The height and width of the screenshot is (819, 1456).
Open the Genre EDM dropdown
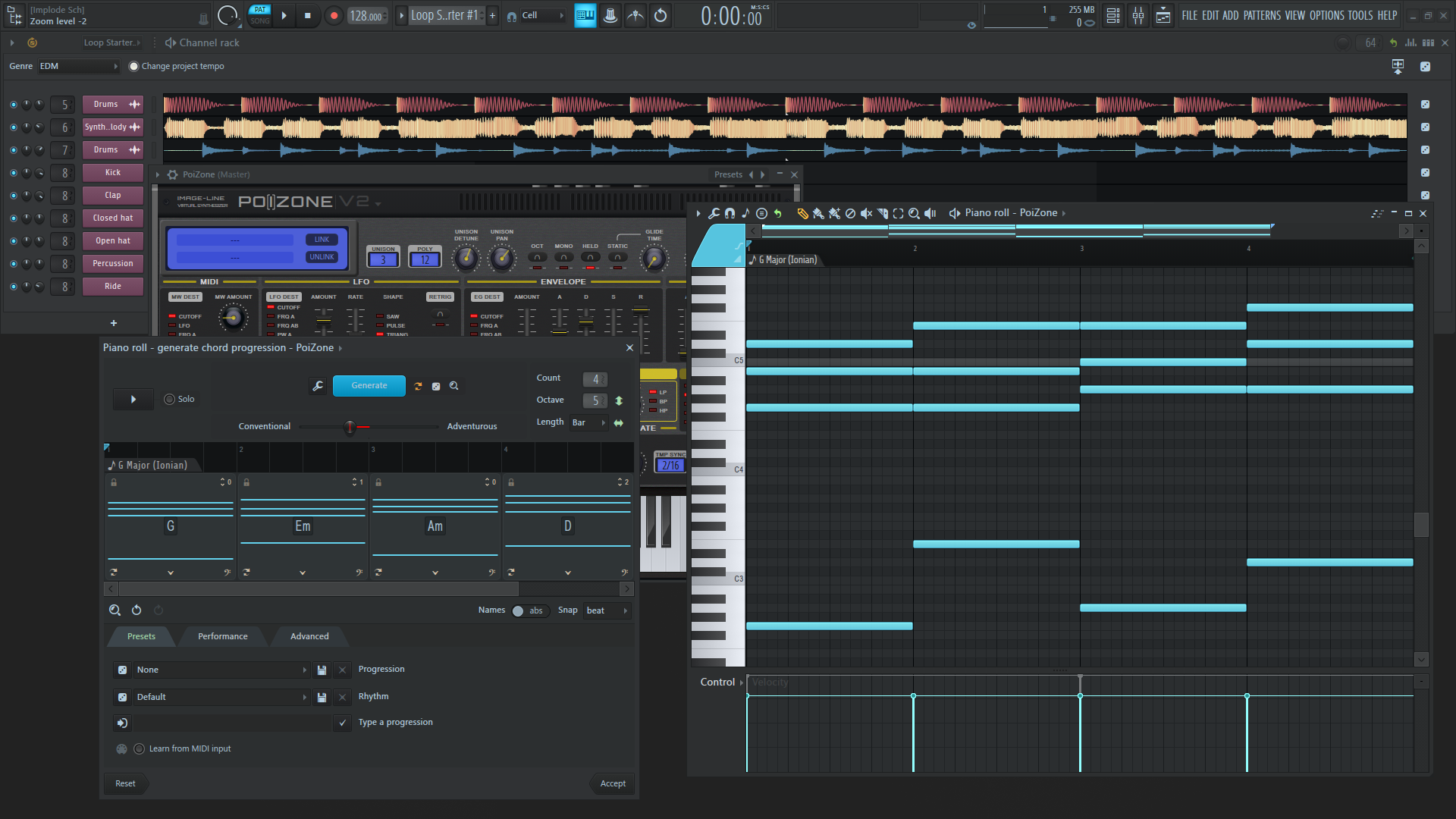pyautogui.click(x=80, y=66)
